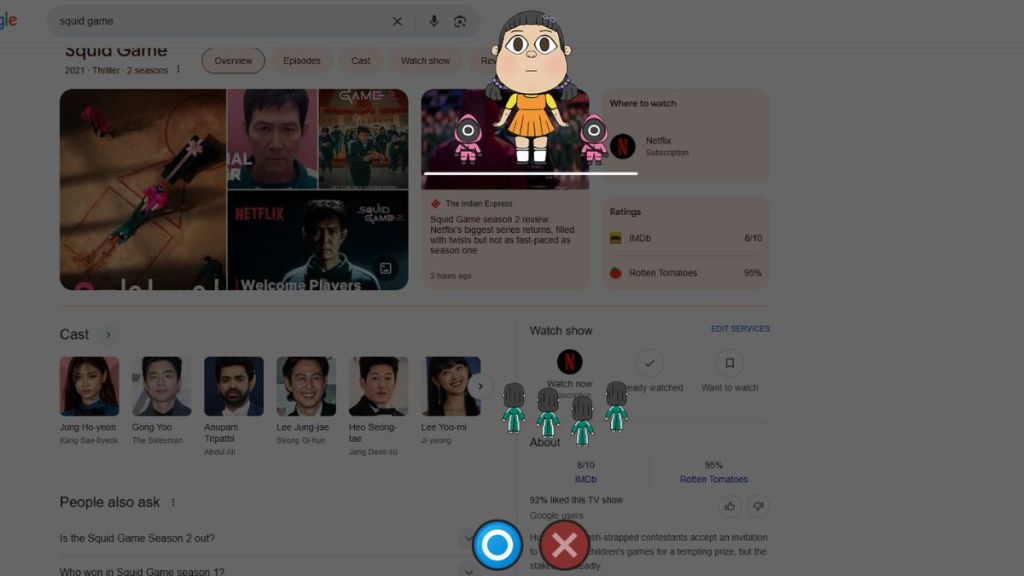Mark show as Already watched
The width and height of the screenshot is (1024, 576).
pos(649,363)
